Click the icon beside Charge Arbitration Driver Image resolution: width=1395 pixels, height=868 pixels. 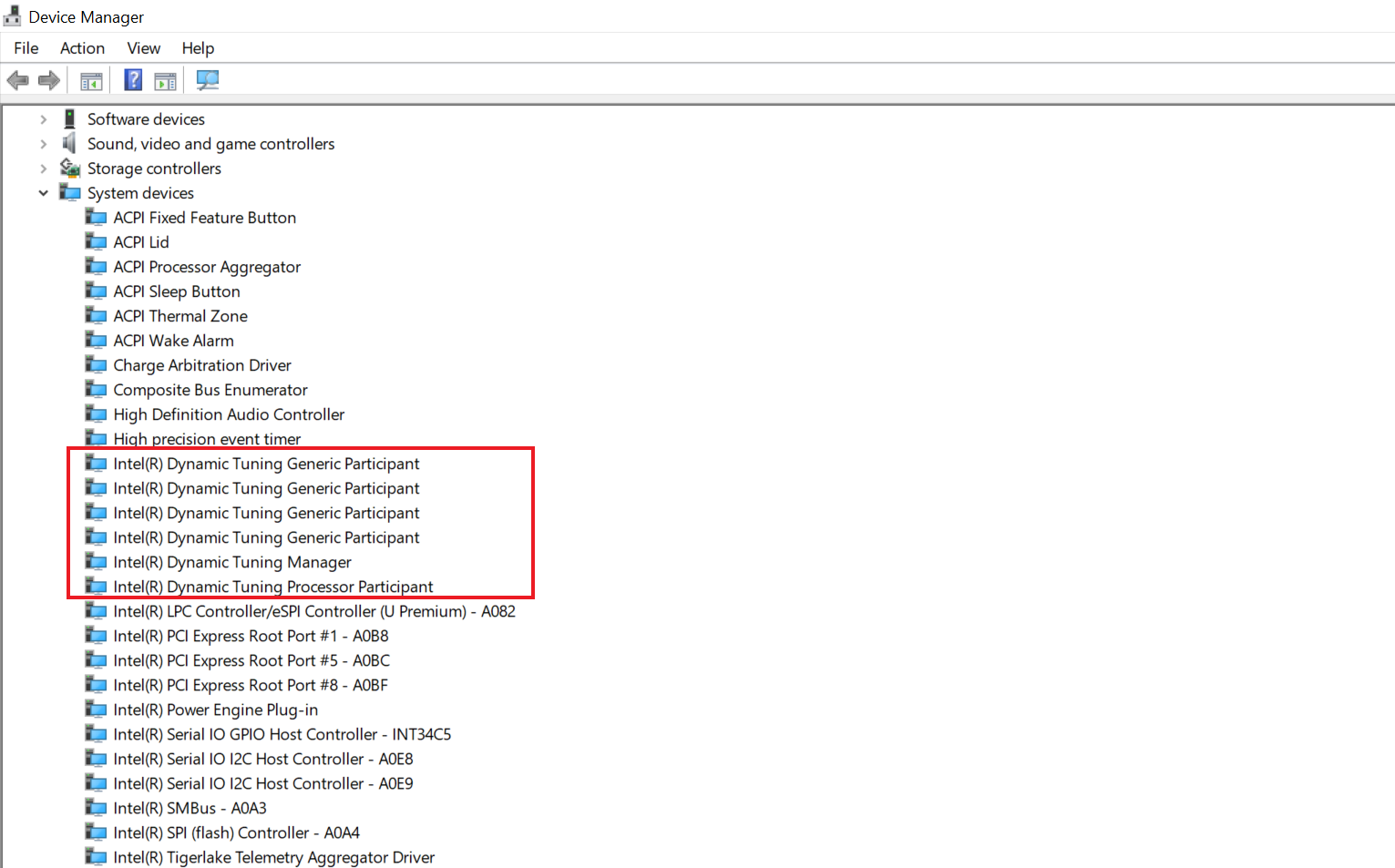[x=96, y=364]
